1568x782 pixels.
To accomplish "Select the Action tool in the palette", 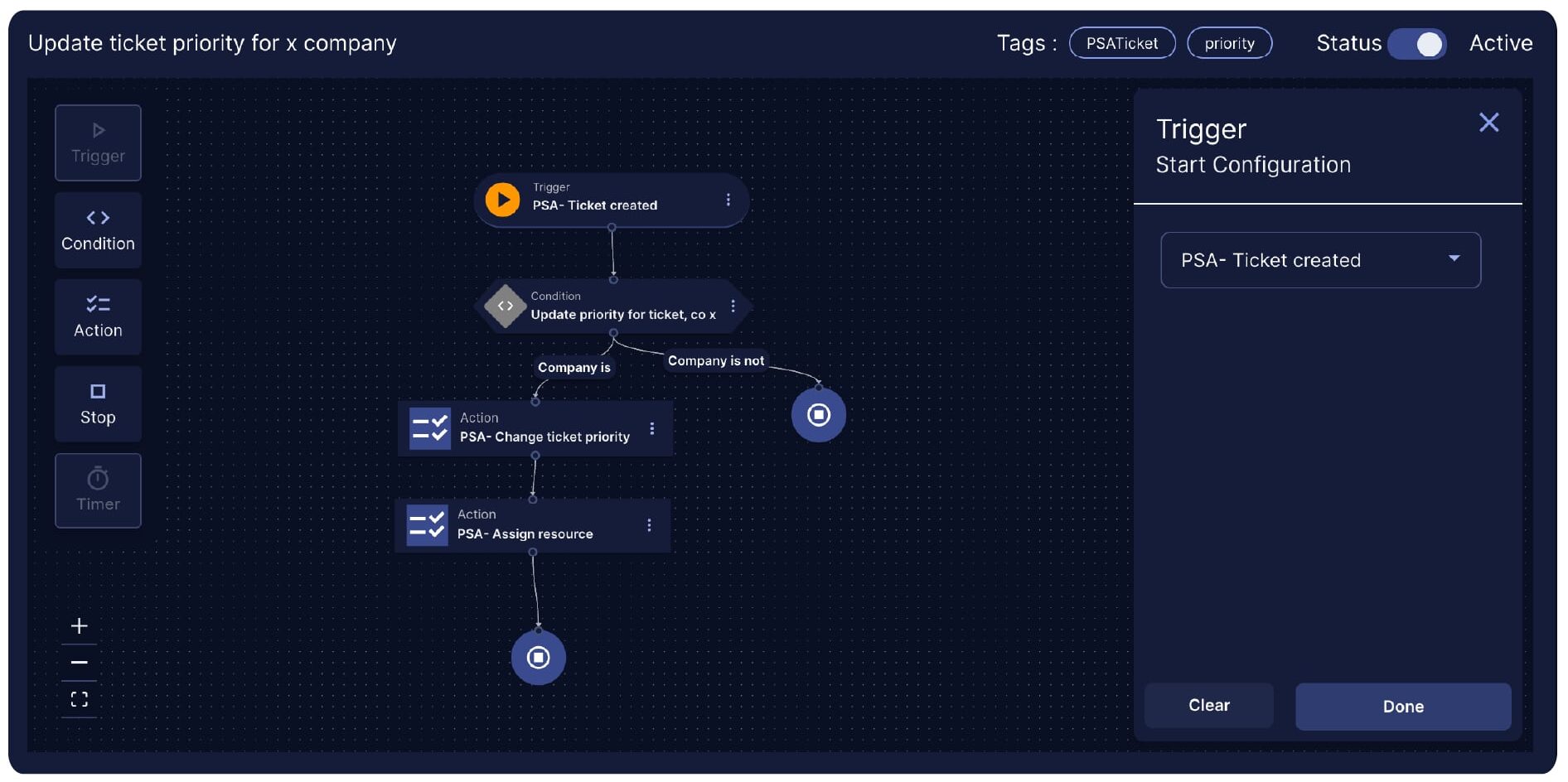I will coord(98,317).
